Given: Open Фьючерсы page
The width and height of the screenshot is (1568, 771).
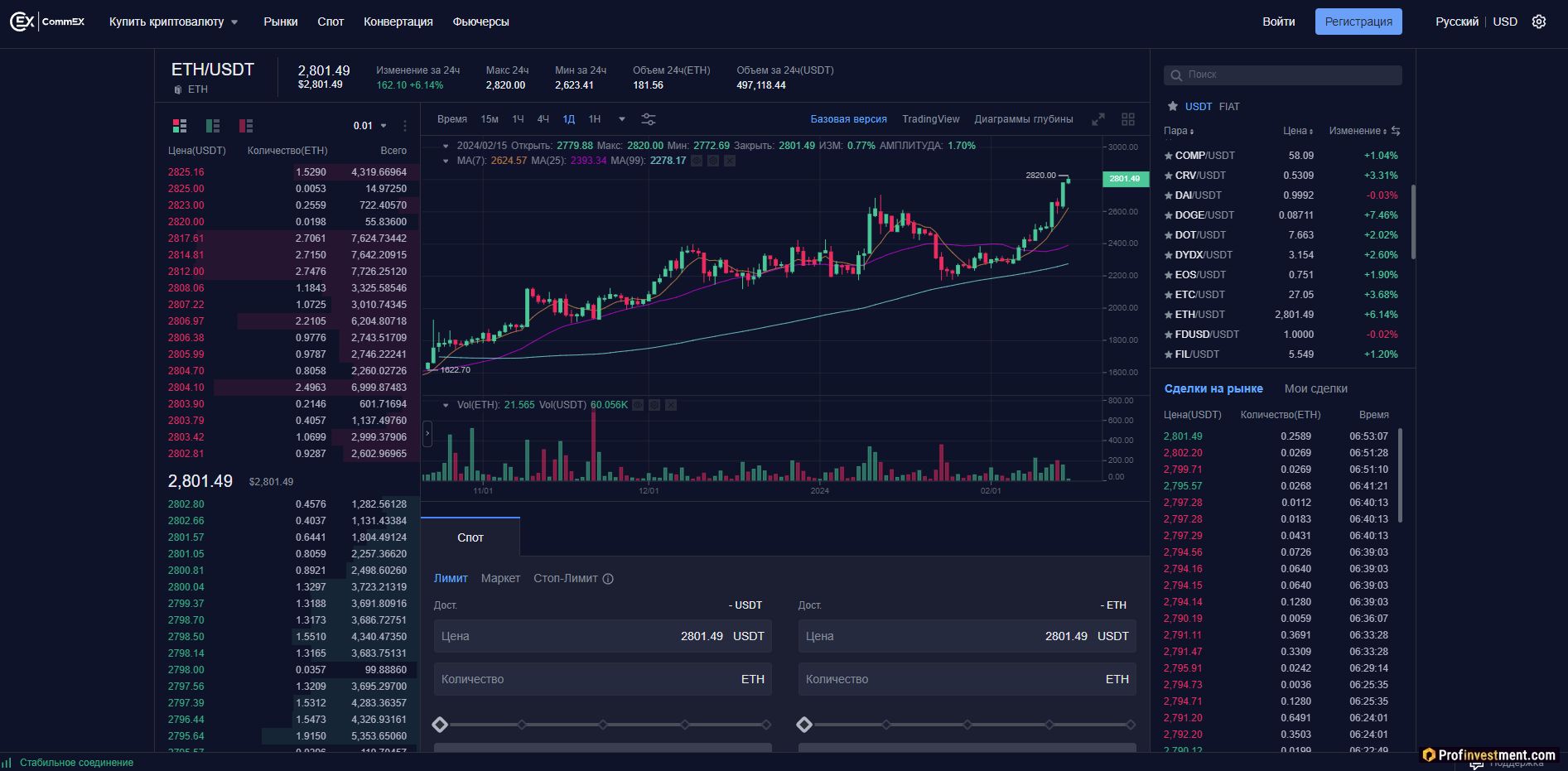Looking at the screenshot, I should click(481, 22).
